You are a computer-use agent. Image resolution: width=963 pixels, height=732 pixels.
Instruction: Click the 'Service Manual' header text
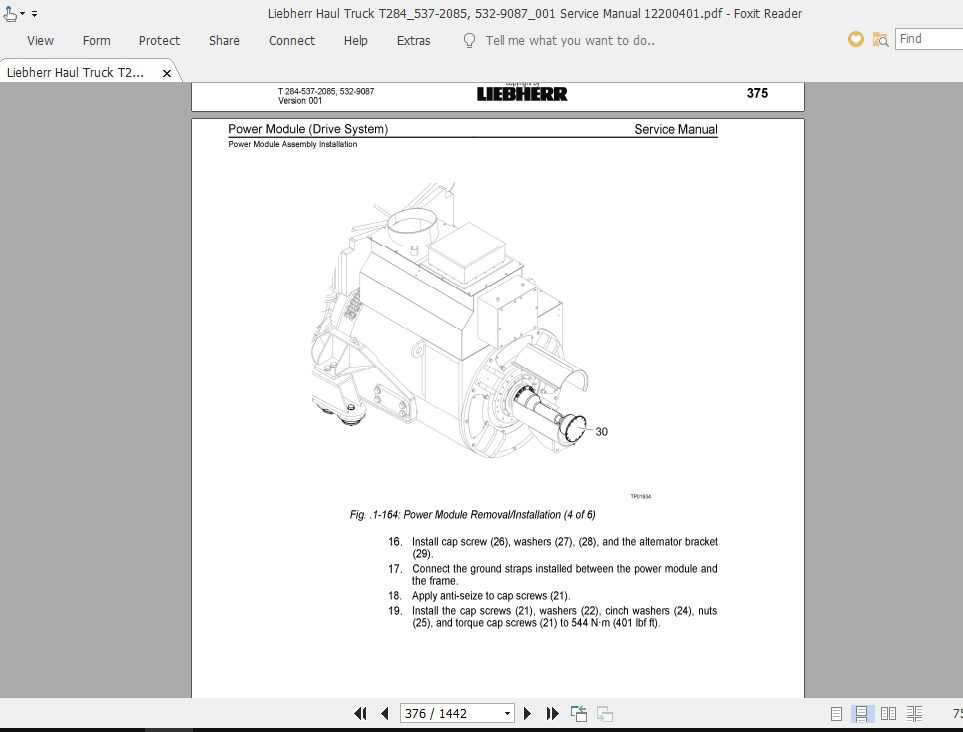coord(676,130)
